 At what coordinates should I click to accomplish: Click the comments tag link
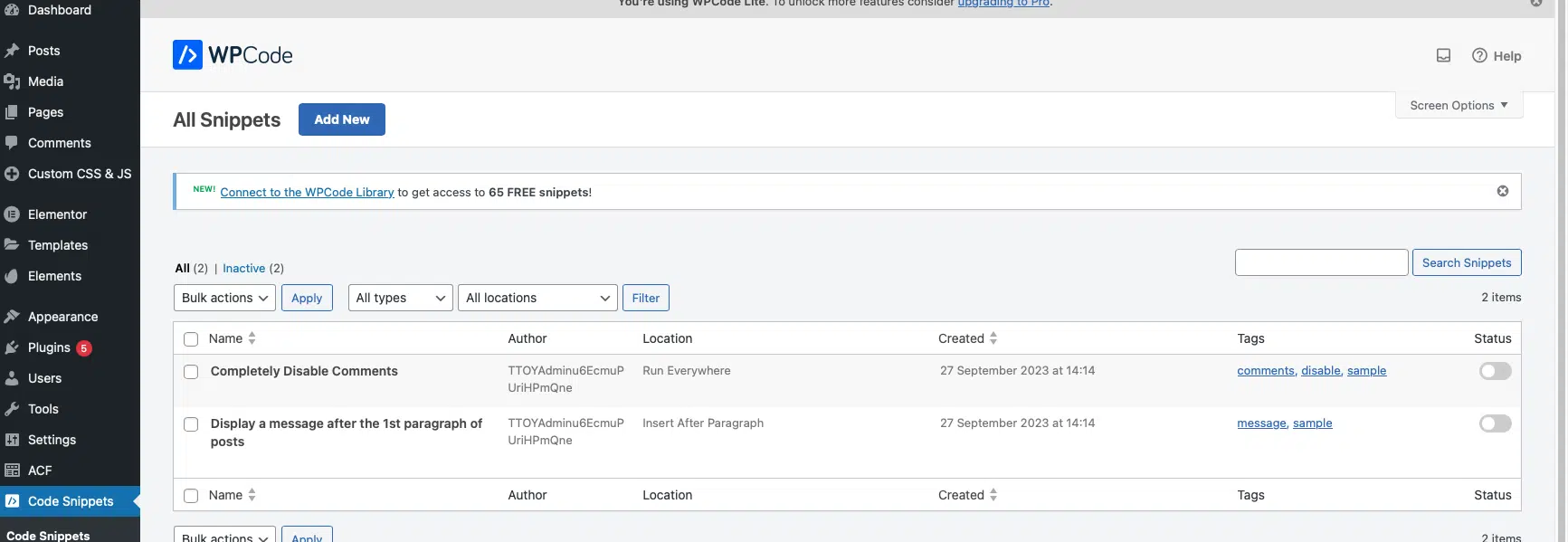click(x=1266, y=371)
